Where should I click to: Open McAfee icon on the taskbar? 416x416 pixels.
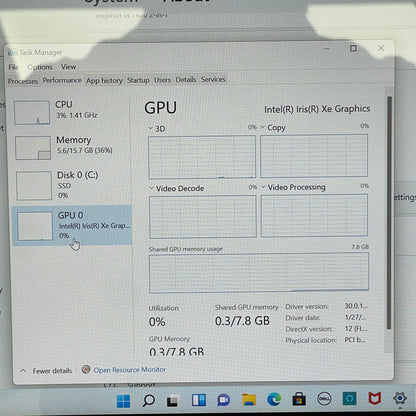(x=375, y=398)
